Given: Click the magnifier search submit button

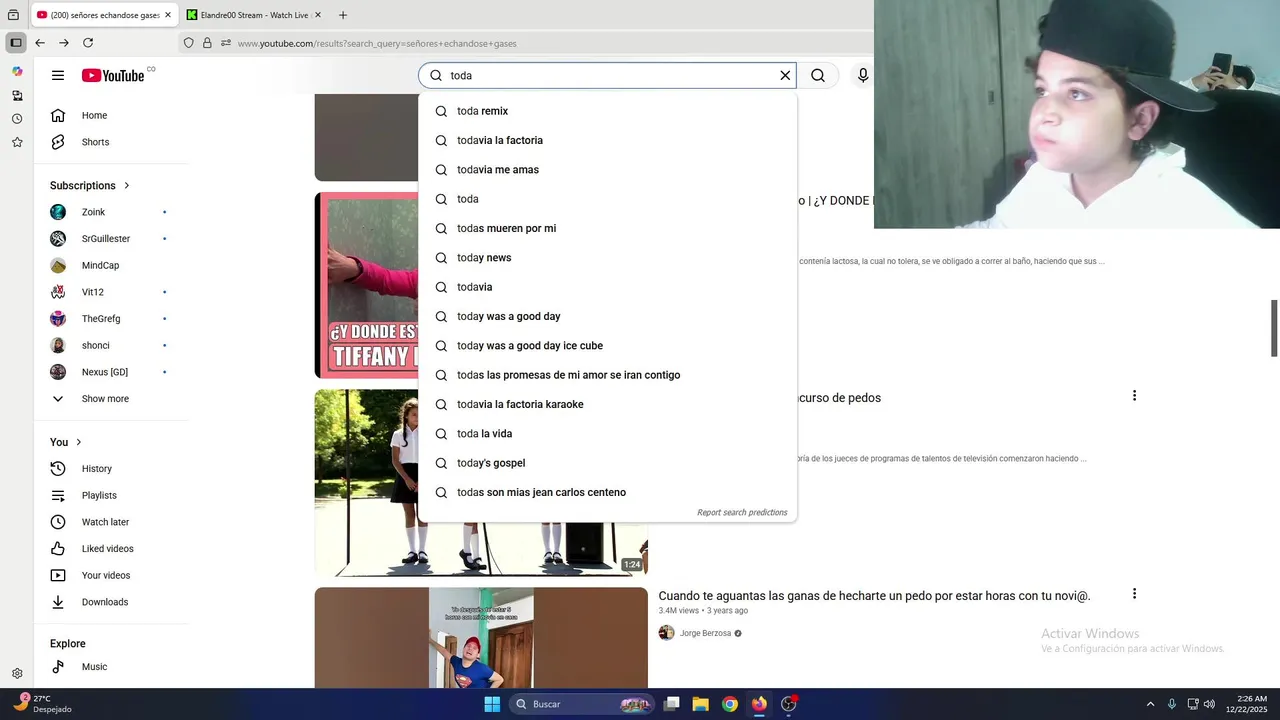Looking at the screenshot, I should pos(818,75).
